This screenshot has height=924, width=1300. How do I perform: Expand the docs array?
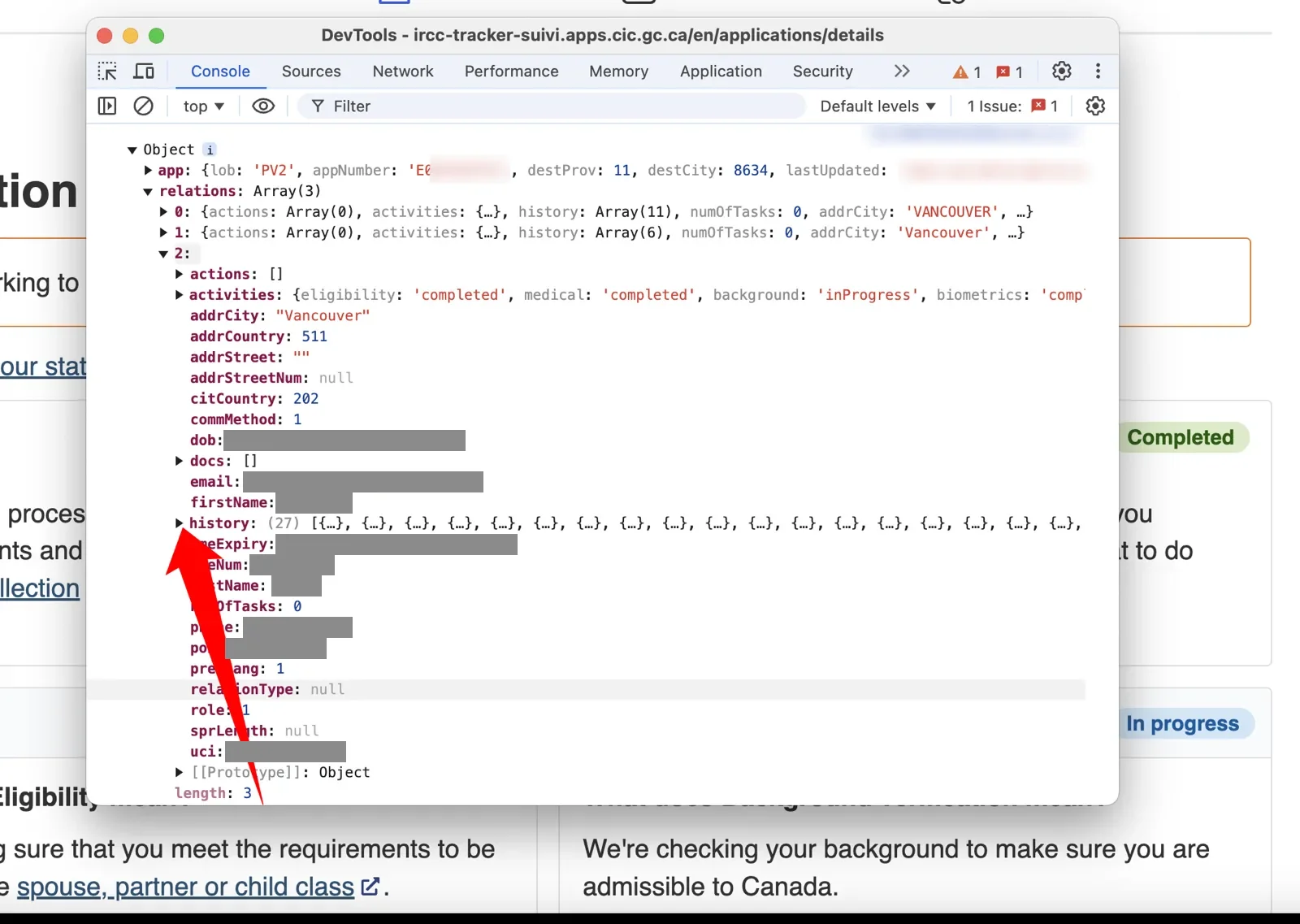(179, 462)
